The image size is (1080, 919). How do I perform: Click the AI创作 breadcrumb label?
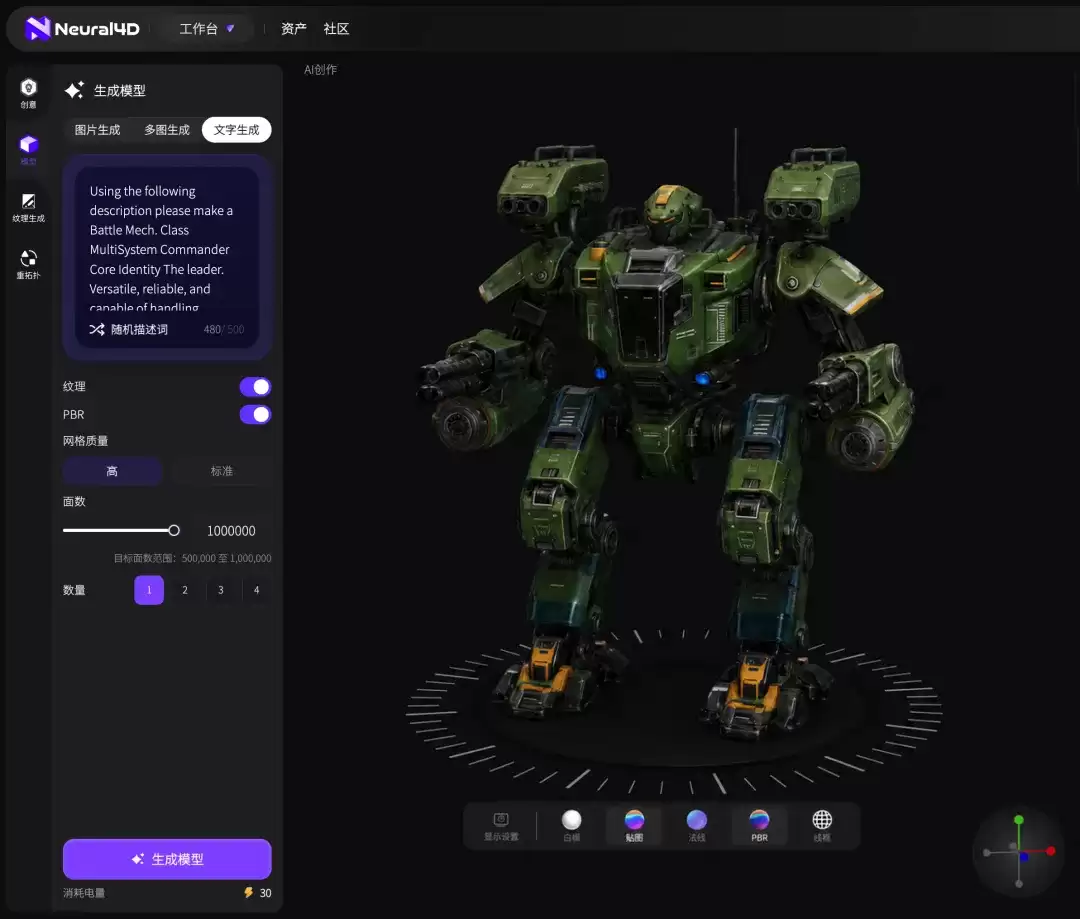click(x=320, y=70)
